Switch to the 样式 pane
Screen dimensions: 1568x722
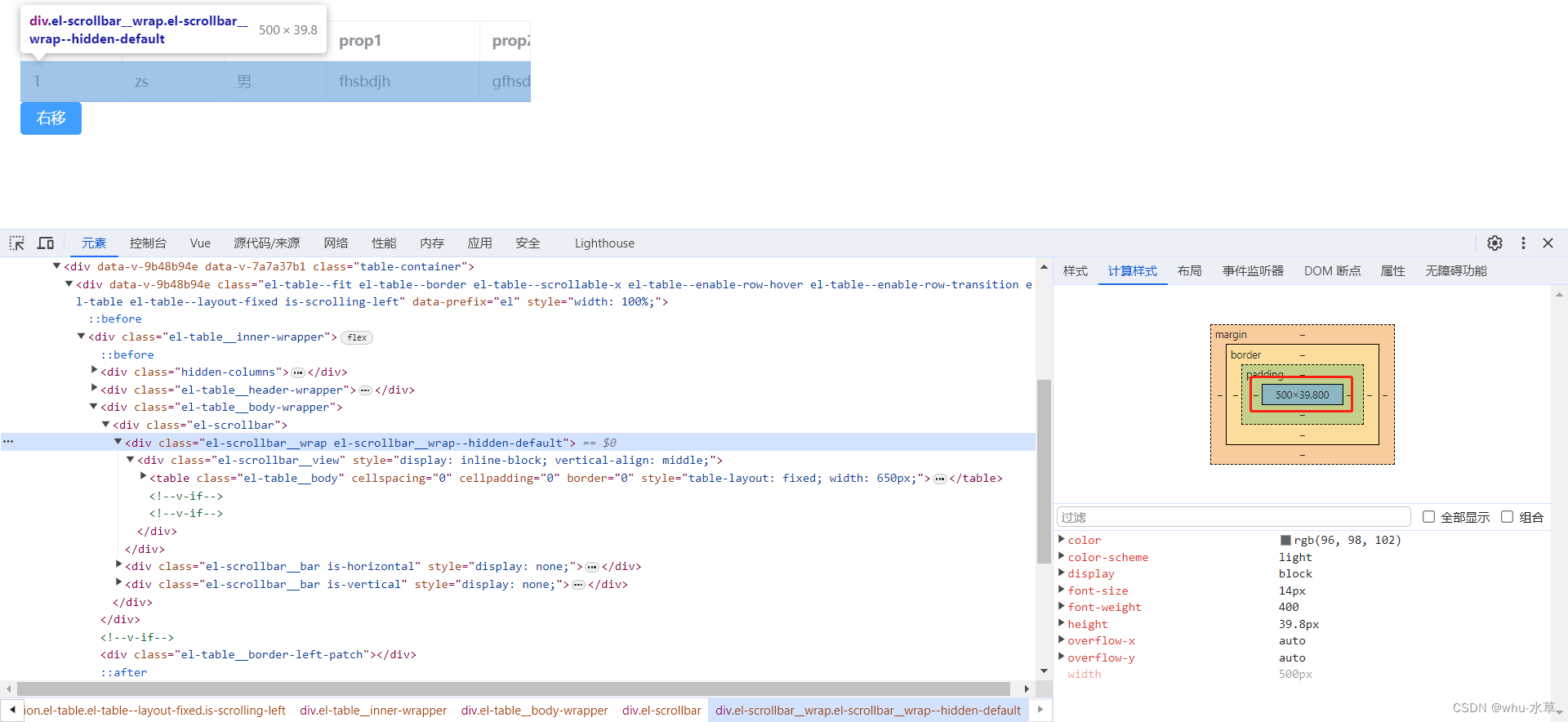1076,271
